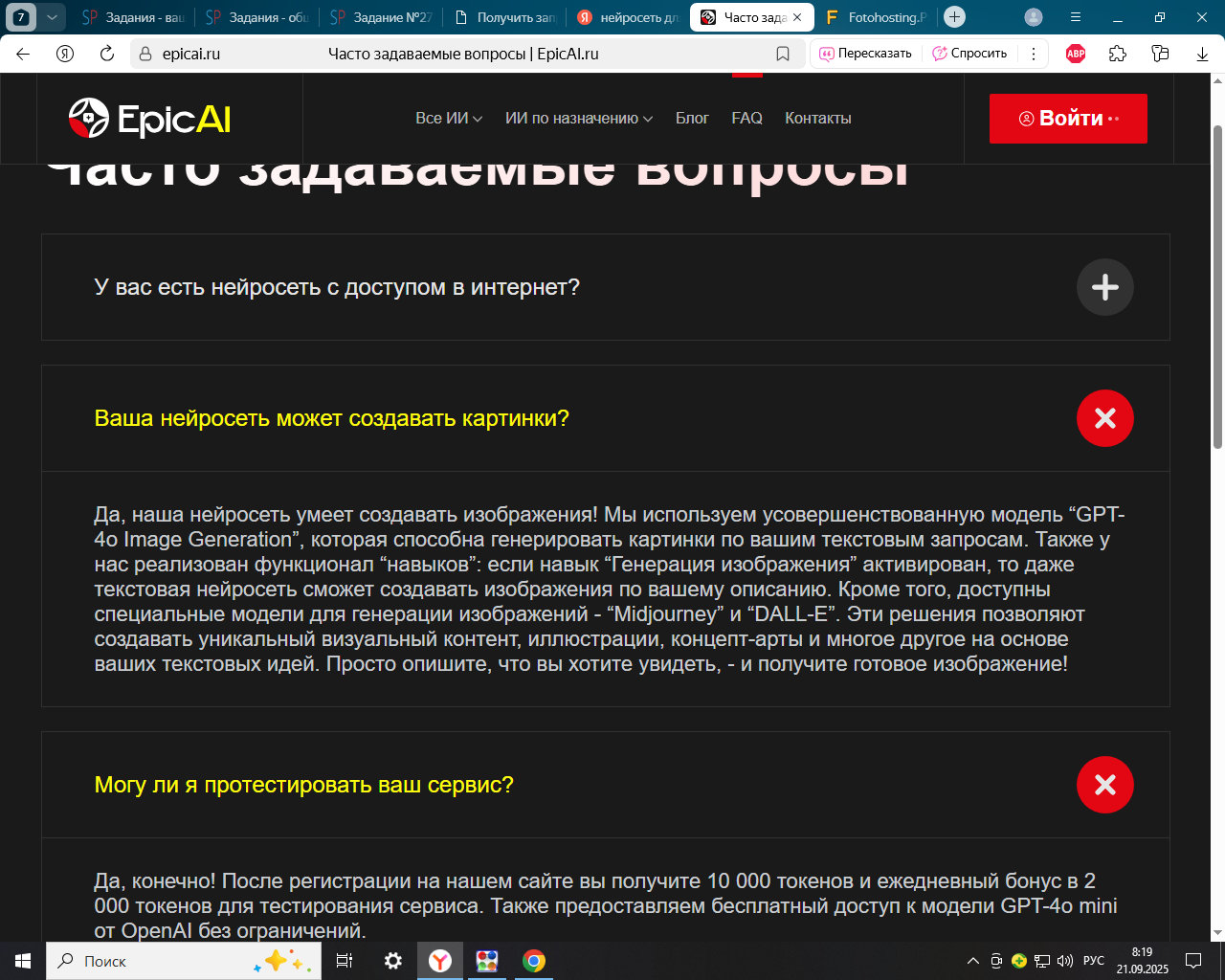
Task: Switch to the Fotohosting tab
Action: coord(877,17)
